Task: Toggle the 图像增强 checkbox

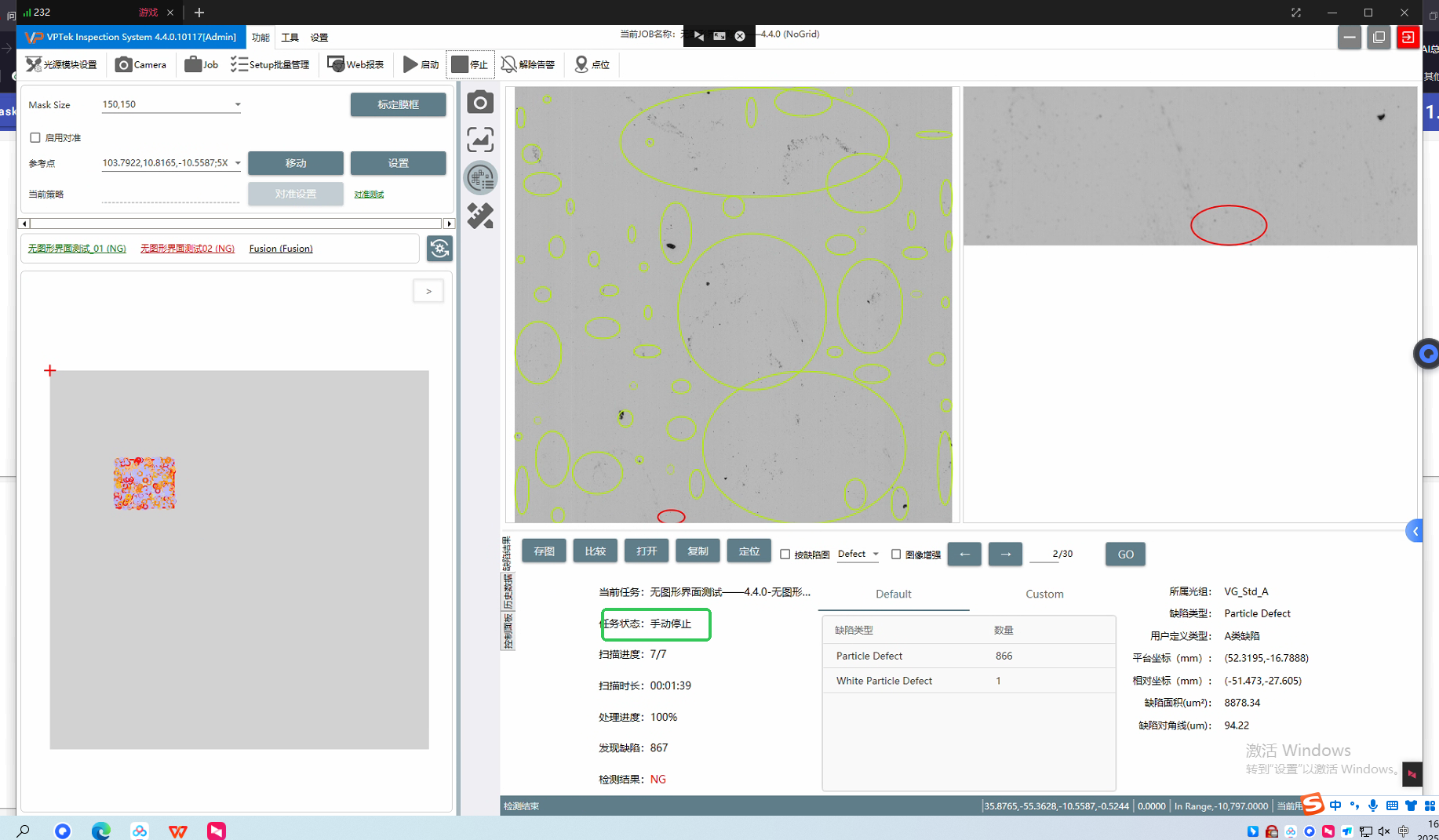Action: coord(896,555)
